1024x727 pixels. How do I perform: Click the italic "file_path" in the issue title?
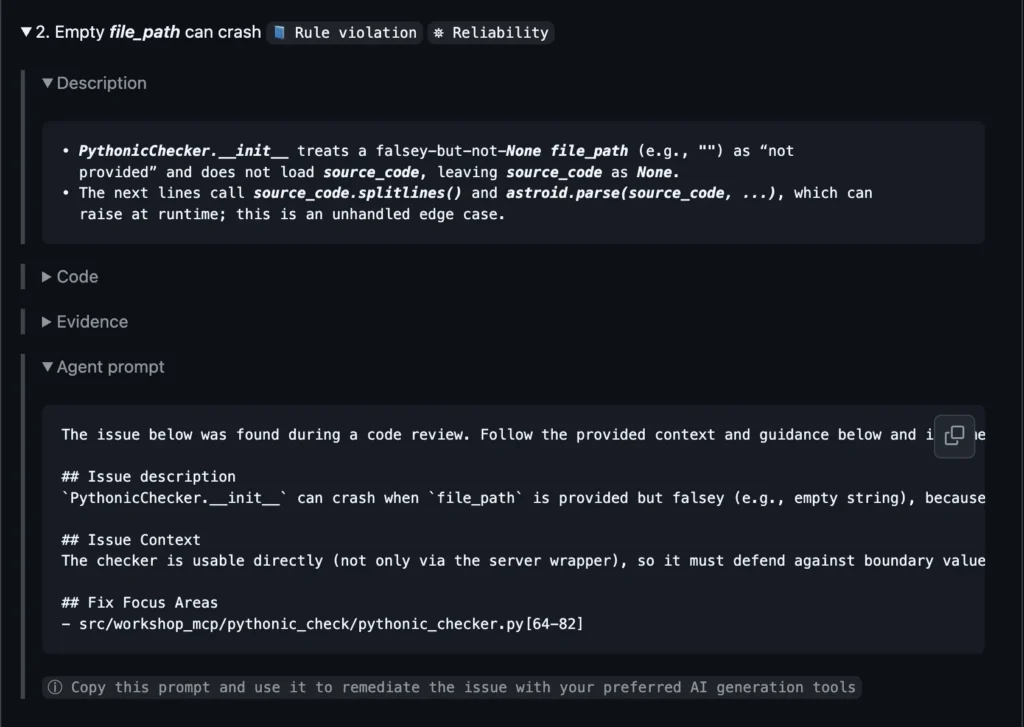pos(144,32)
